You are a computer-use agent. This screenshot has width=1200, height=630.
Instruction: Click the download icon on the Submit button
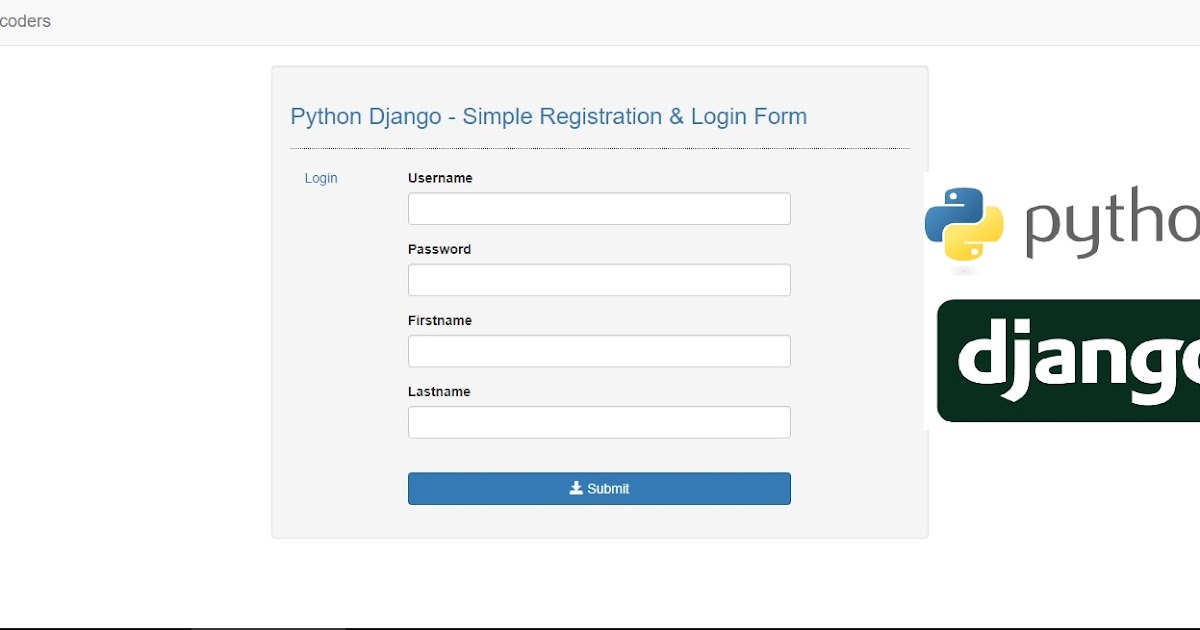[x=576, y=488]
